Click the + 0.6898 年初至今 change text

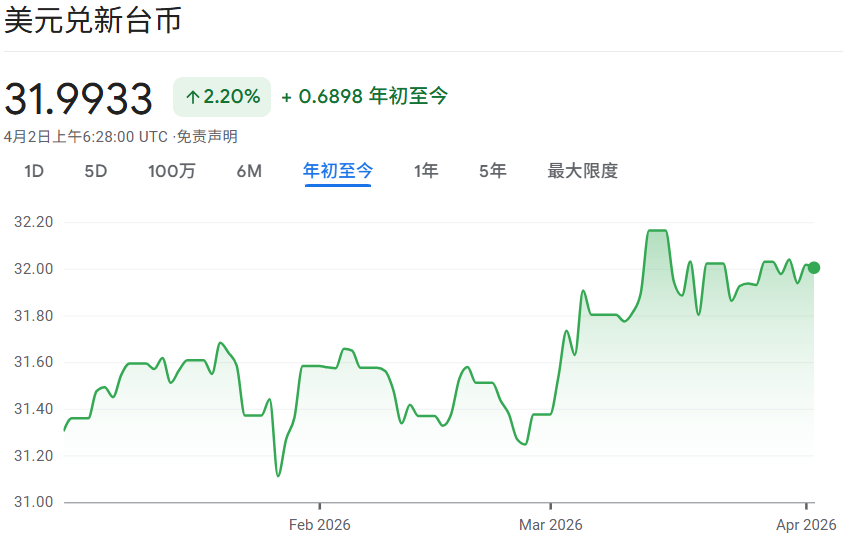(x=365, y=96)
